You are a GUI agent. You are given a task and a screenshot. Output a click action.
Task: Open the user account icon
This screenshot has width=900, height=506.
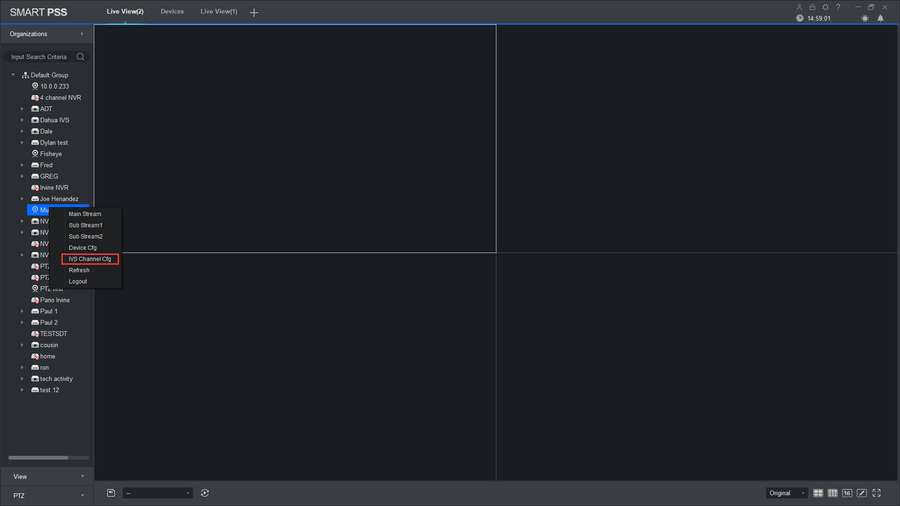pos(798,7)
